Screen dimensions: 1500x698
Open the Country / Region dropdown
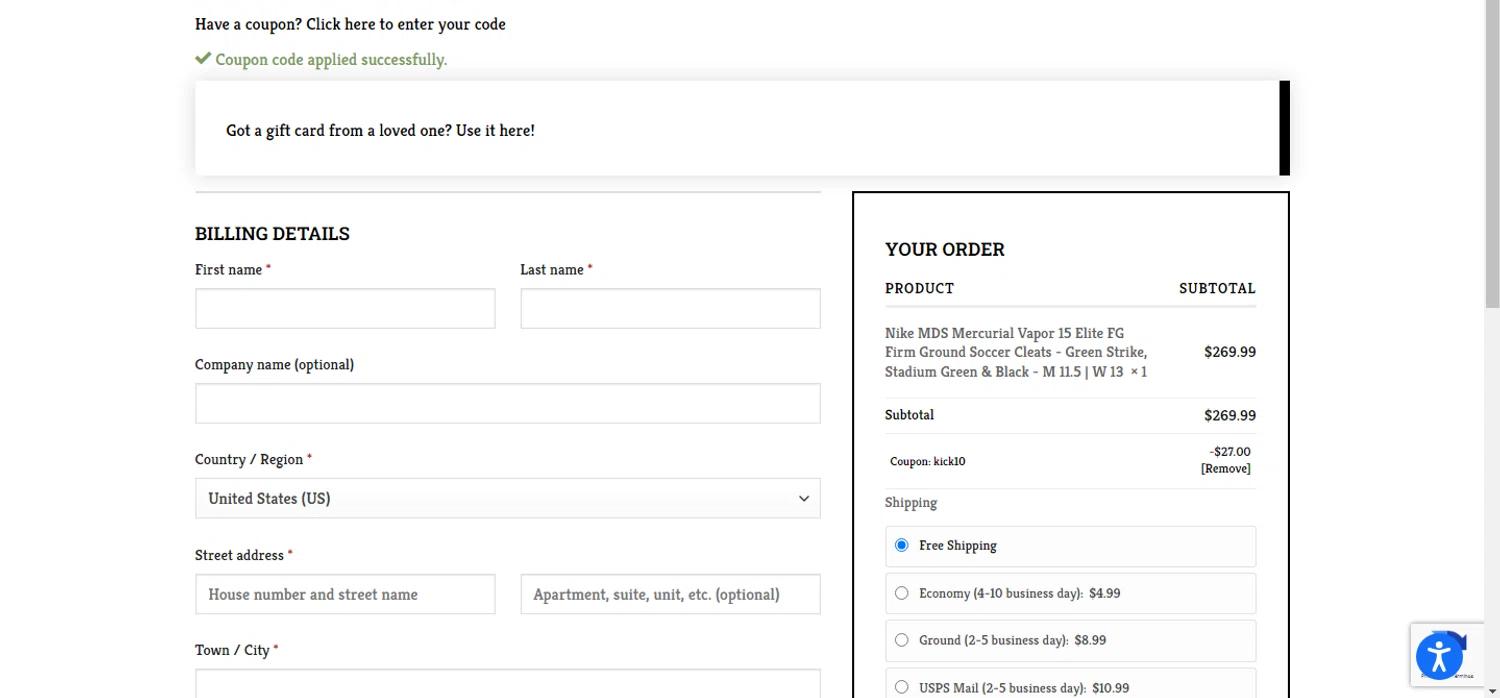507,499
